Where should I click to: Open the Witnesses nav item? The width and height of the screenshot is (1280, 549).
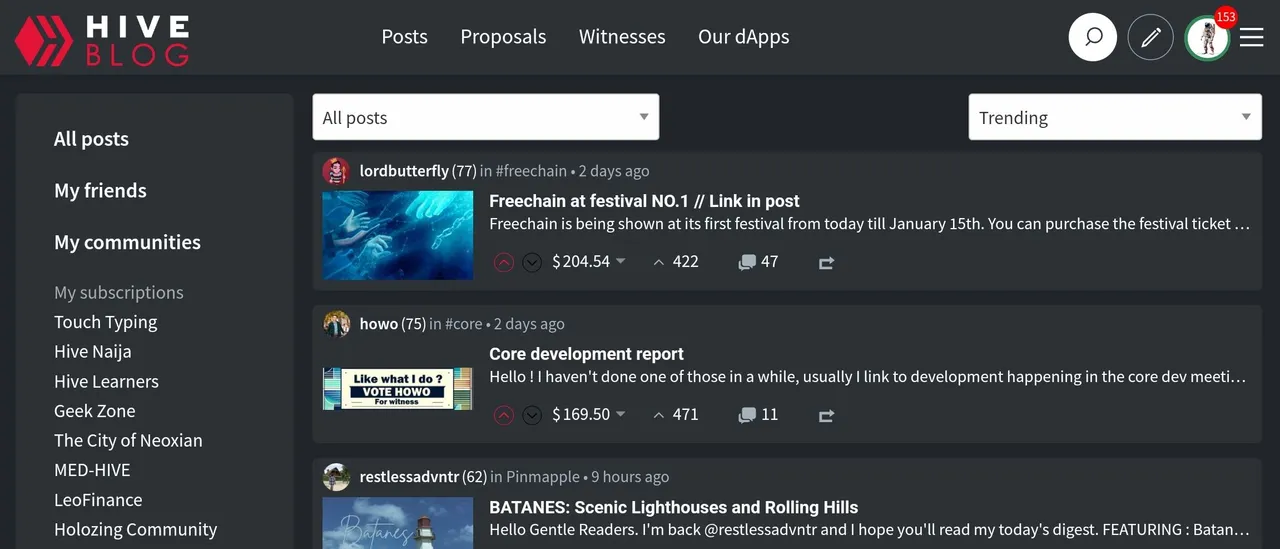tap(622, 37)
